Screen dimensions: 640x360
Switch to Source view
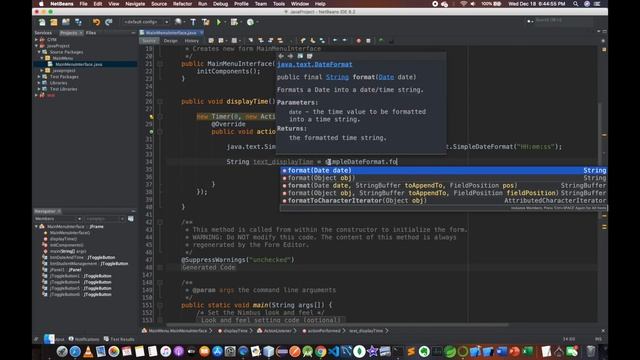(x=149, y=41)
